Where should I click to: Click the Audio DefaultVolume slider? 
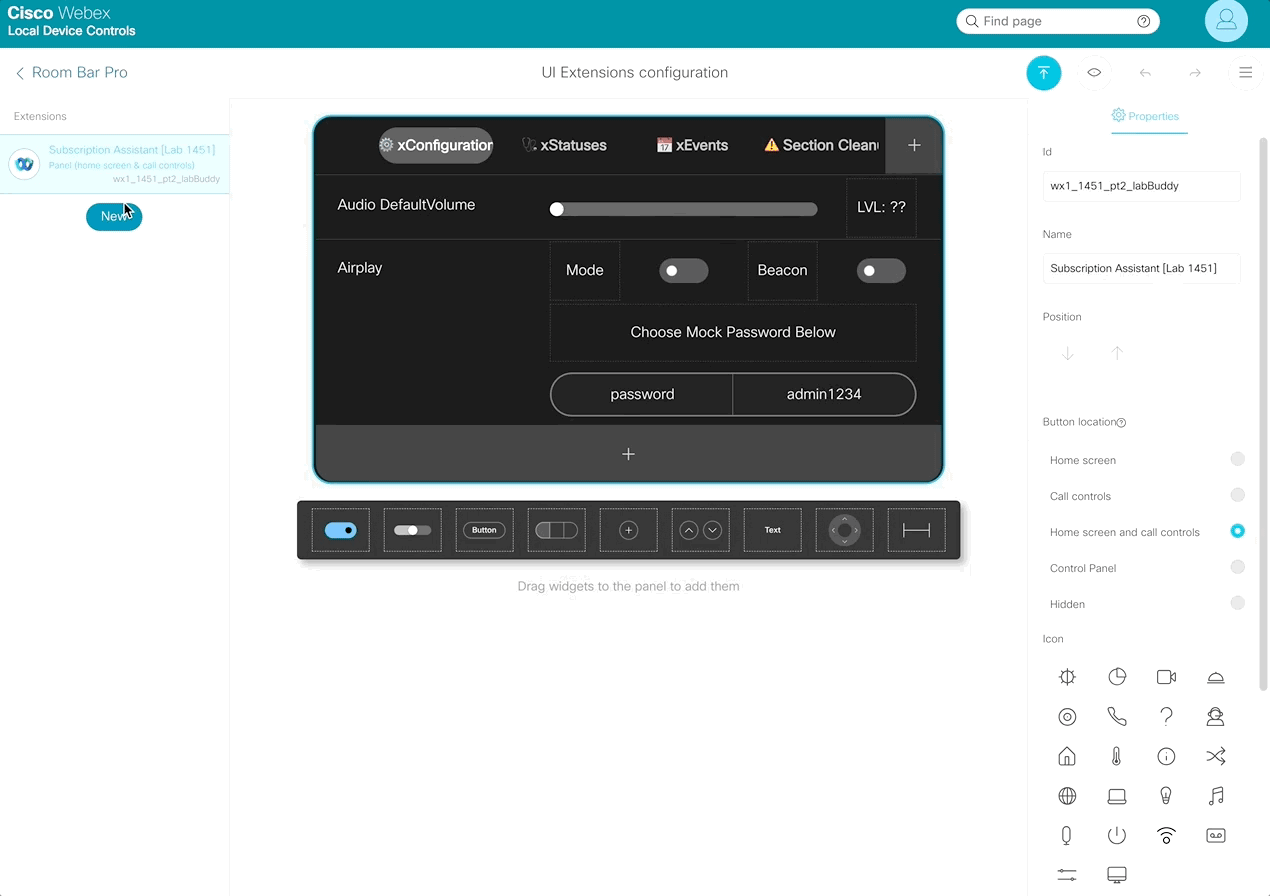click(x=684, y=209)
